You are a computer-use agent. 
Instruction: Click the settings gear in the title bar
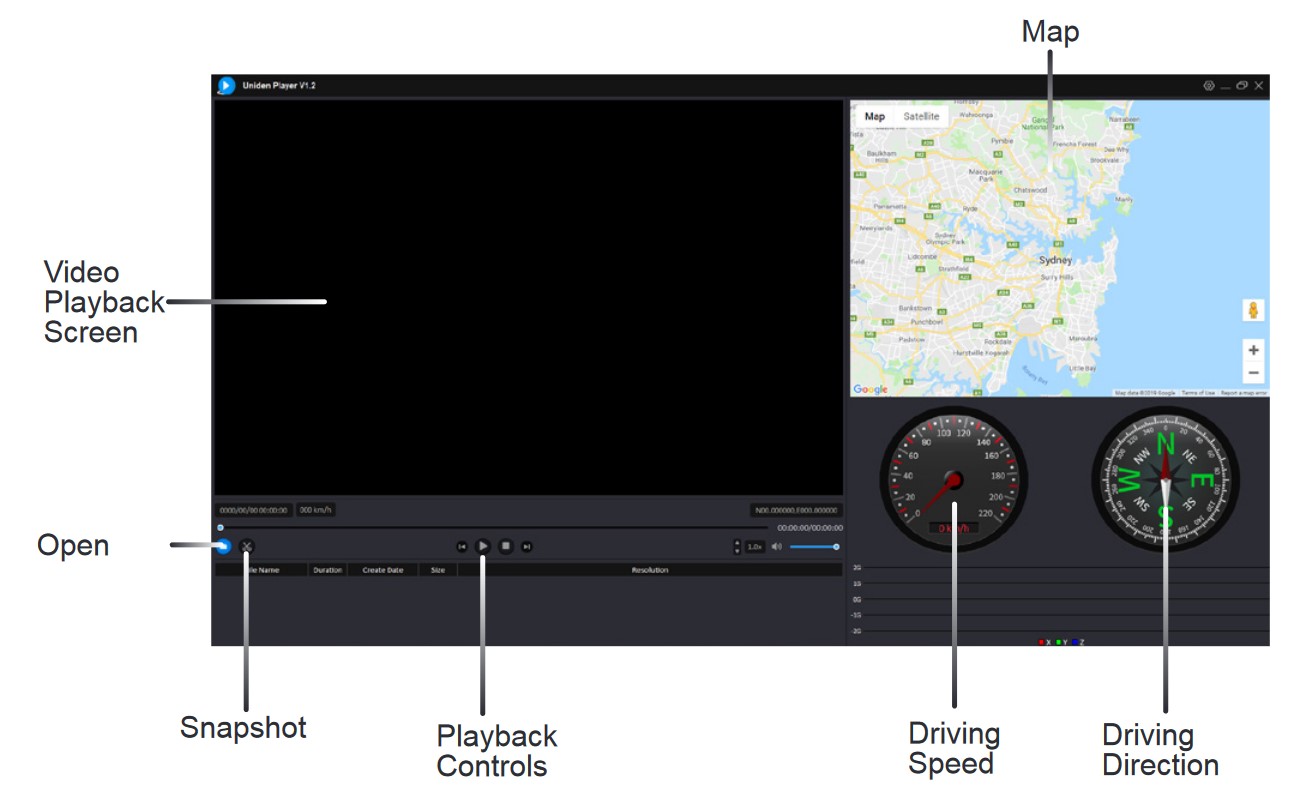pos(1210,86)
